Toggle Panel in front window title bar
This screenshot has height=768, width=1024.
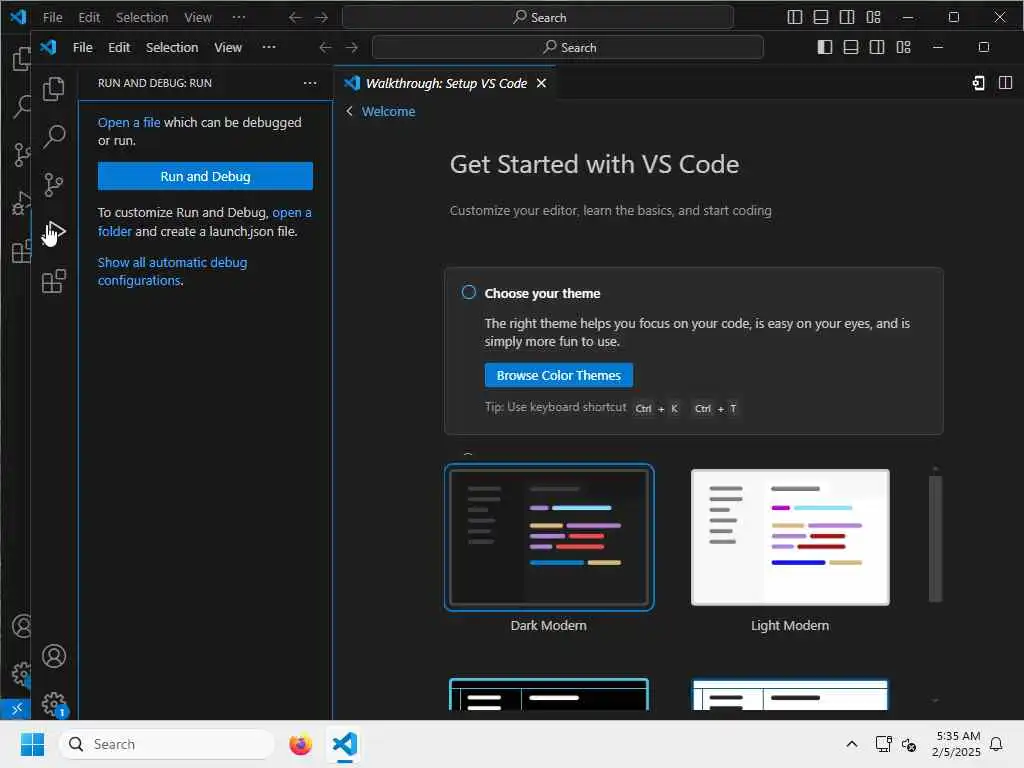851,47
